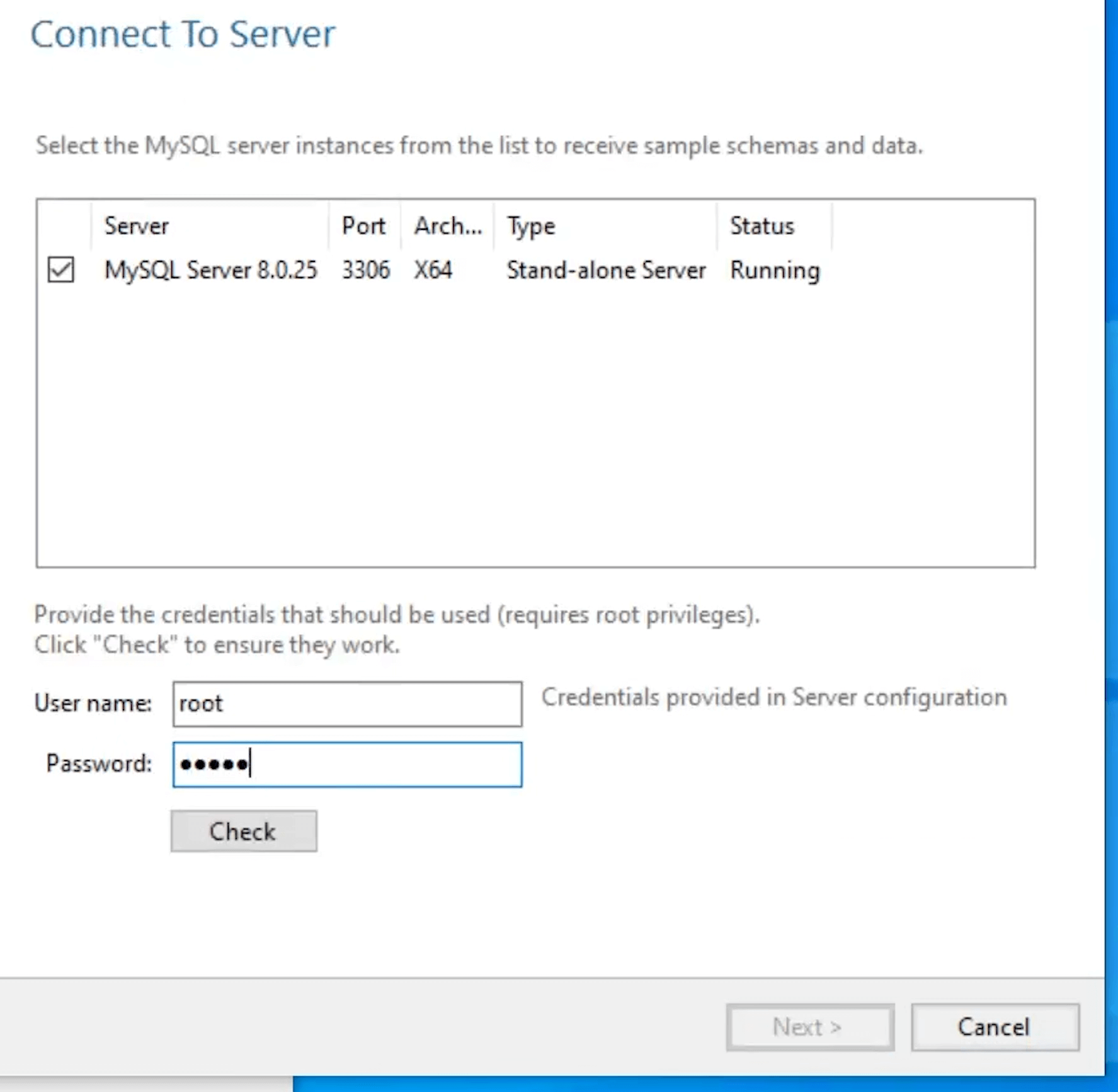Click the Check button
Screen dimensions: 1118x1092
[244, 831]
